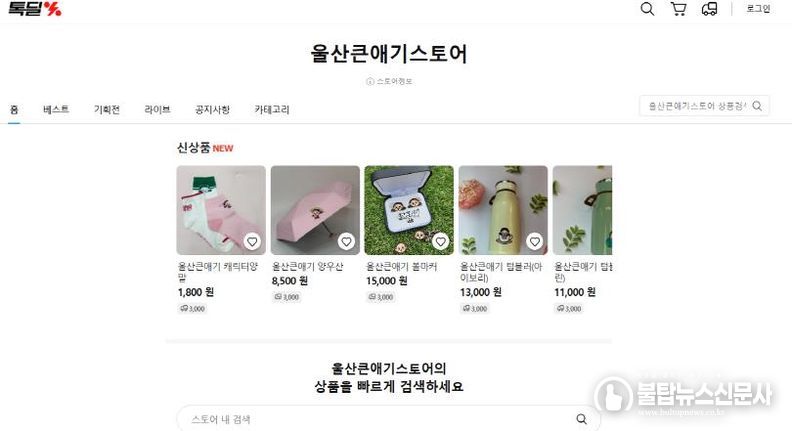792x431 pixels.
Task: Favorite the ivory tumbler via heart icon
Action: 534,242
